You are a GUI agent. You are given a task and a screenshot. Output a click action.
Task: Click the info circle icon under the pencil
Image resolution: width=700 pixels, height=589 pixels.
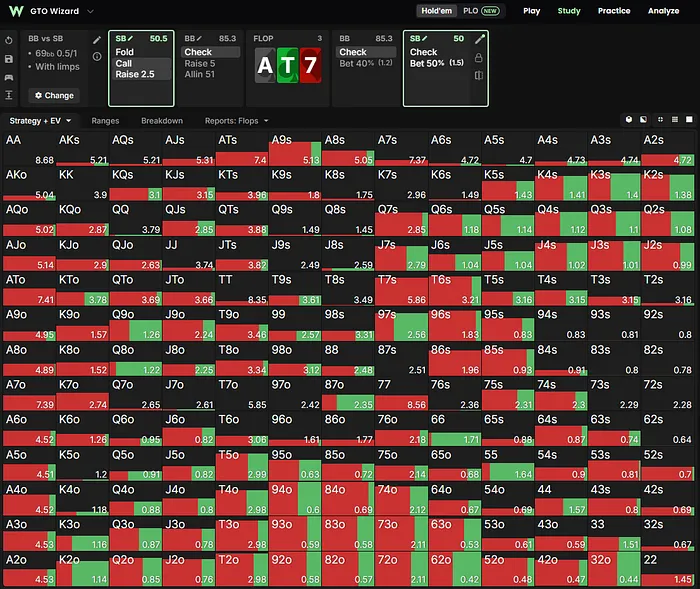click(97, 57)
